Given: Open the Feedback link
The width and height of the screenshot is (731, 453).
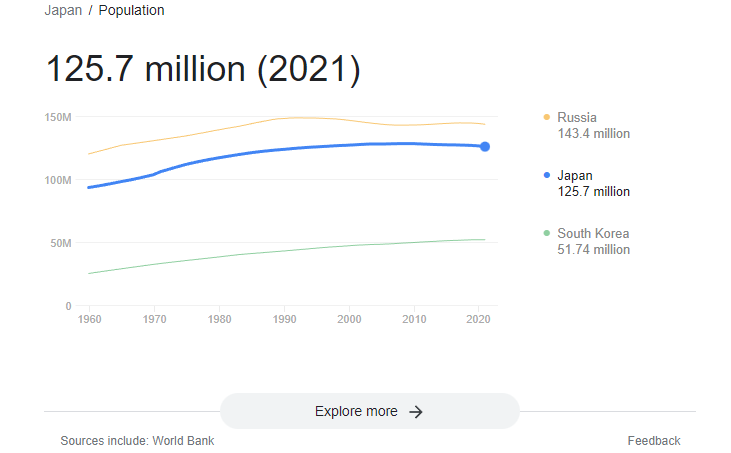Looking at the screenshot, I should click(654, 440).
